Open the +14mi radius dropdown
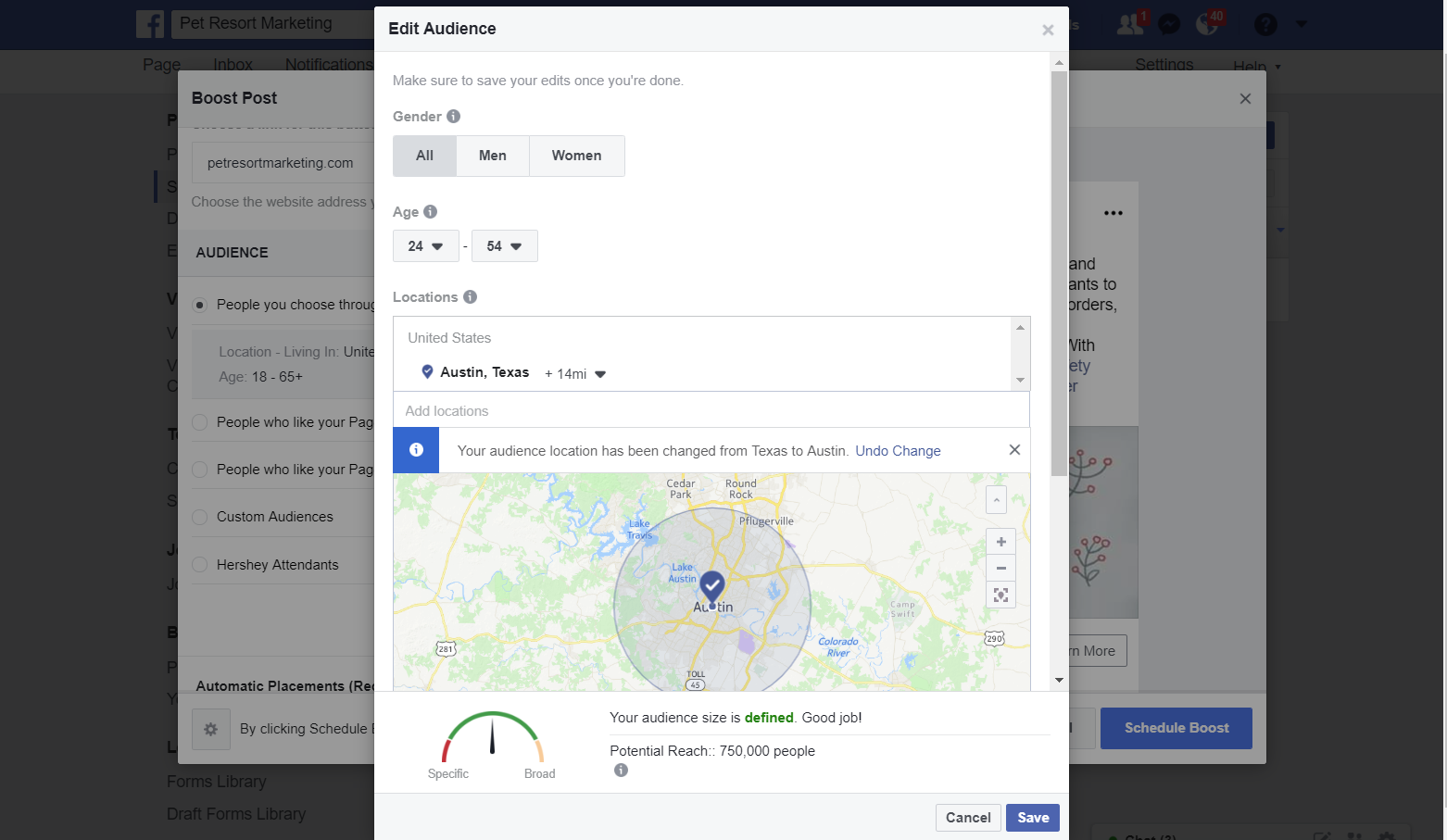This screenshot has width=1447, height=840. (575, 374)
